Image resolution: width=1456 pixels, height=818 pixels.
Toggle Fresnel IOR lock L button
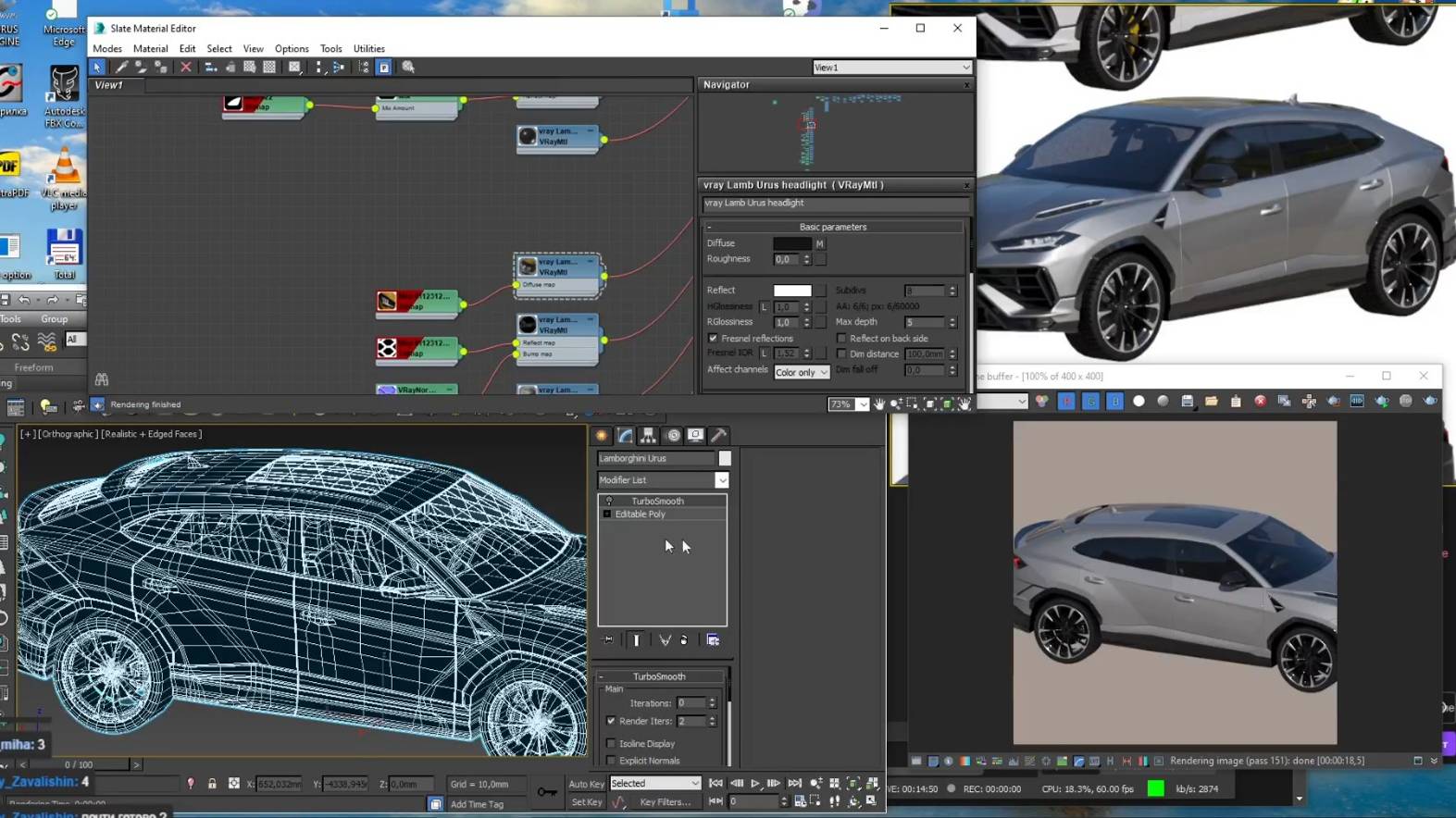click(764, 353)
